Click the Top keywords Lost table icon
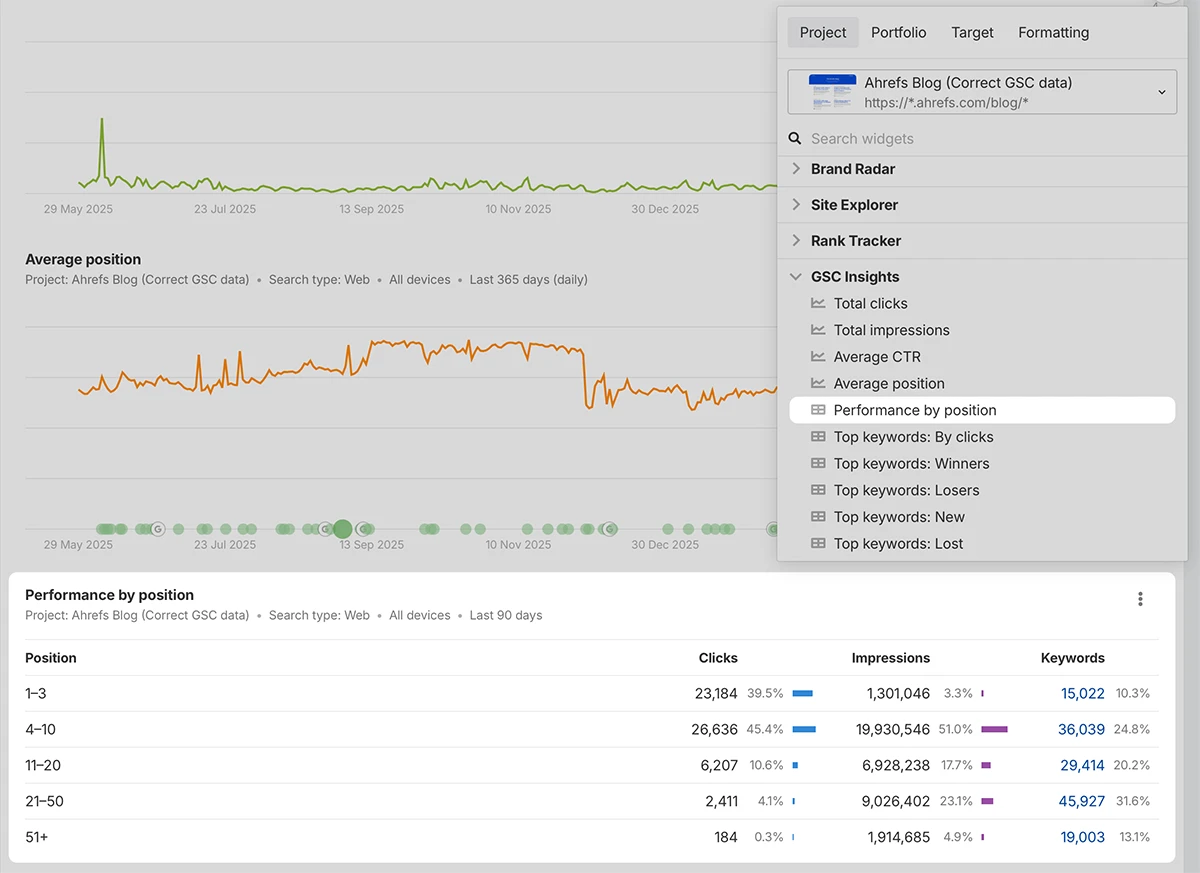This screenshot has height=873, width=1200. tap(818, 544)
